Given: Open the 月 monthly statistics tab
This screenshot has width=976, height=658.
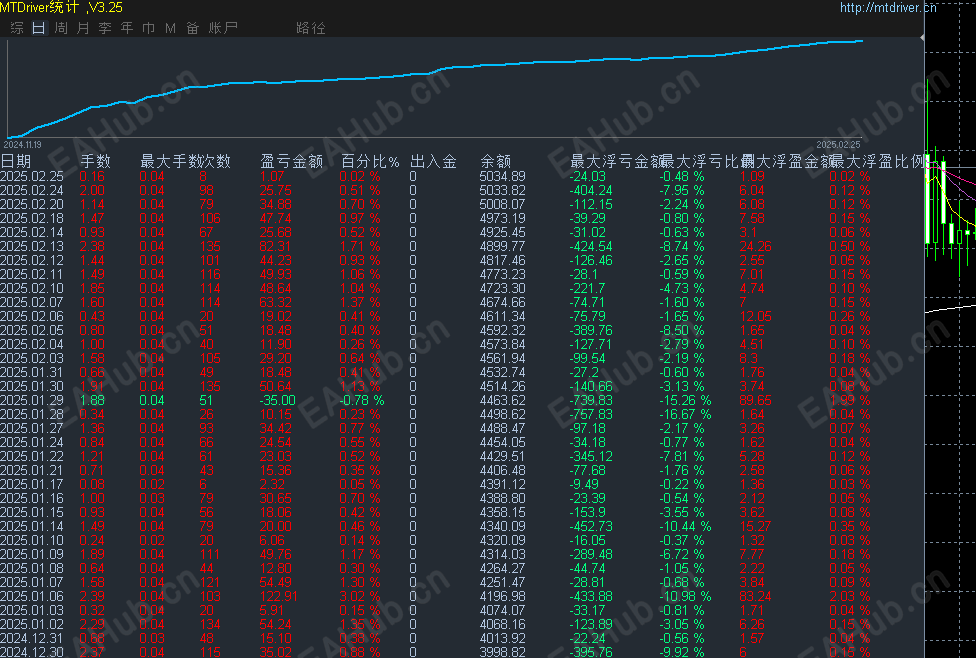Looking at the screenshot, I should tap(83, 28).
